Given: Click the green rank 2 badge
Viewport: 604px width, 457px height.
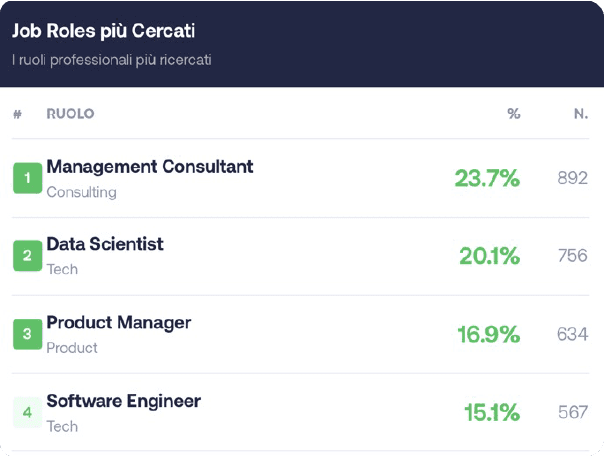Looking at the screenshot, I should click(27, 257).
